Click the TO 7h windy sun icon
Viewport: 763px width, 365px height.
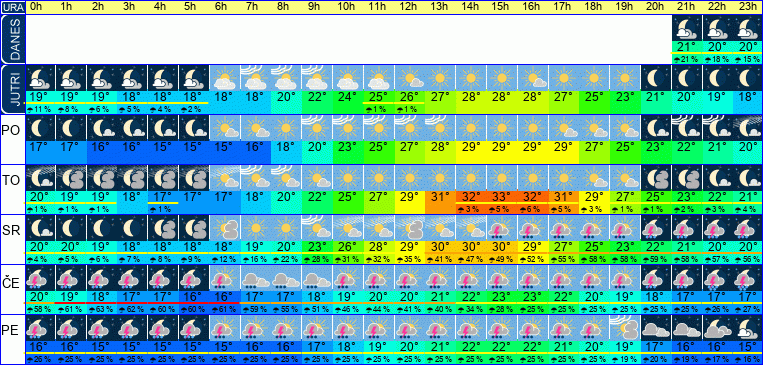click(255, 178)
